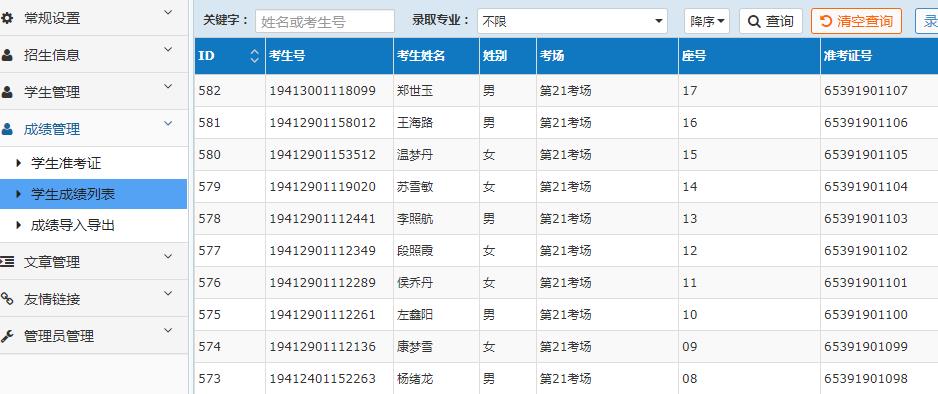Click ID cell 582
This screenshot has height=394, width=938.
pos(209,91)
